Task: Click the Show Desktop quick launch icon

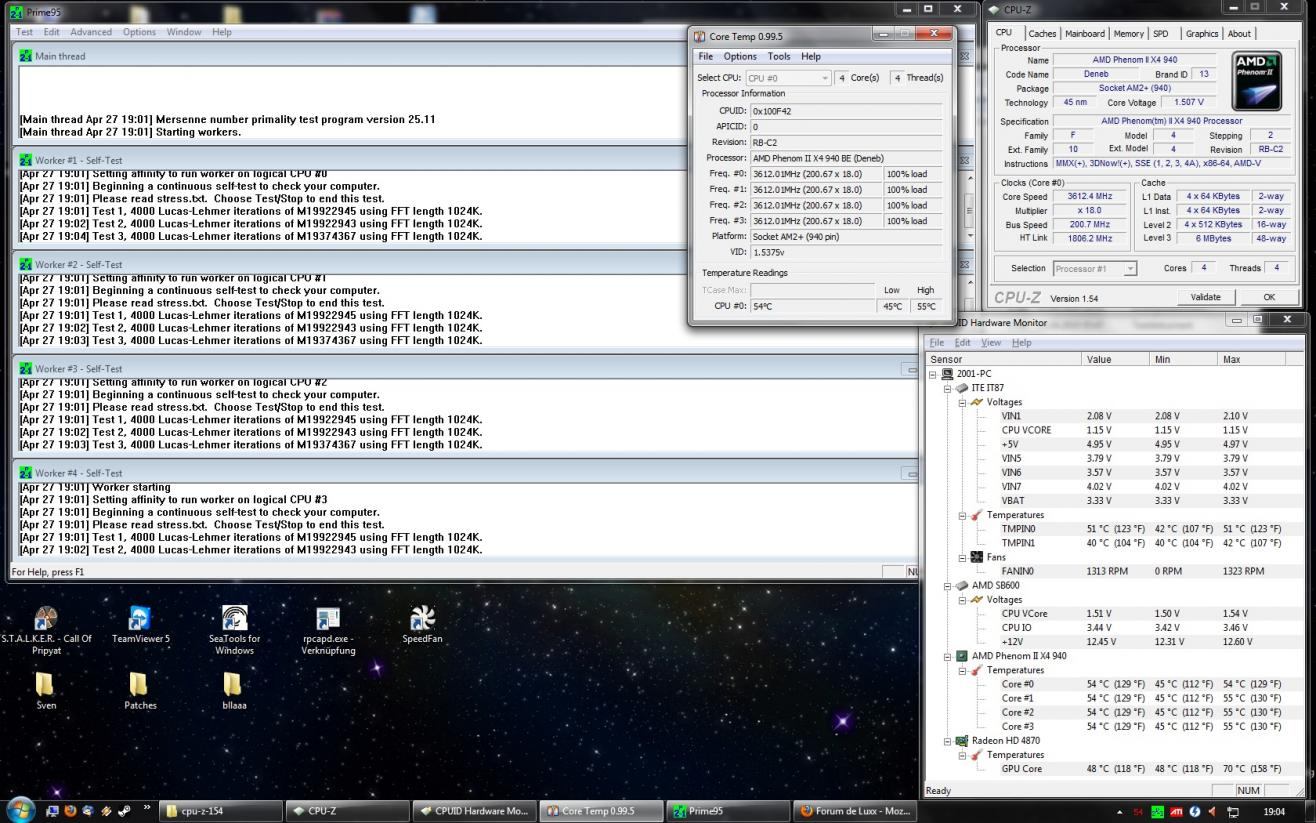Action: pyautogui.click(x=53, y=811)
